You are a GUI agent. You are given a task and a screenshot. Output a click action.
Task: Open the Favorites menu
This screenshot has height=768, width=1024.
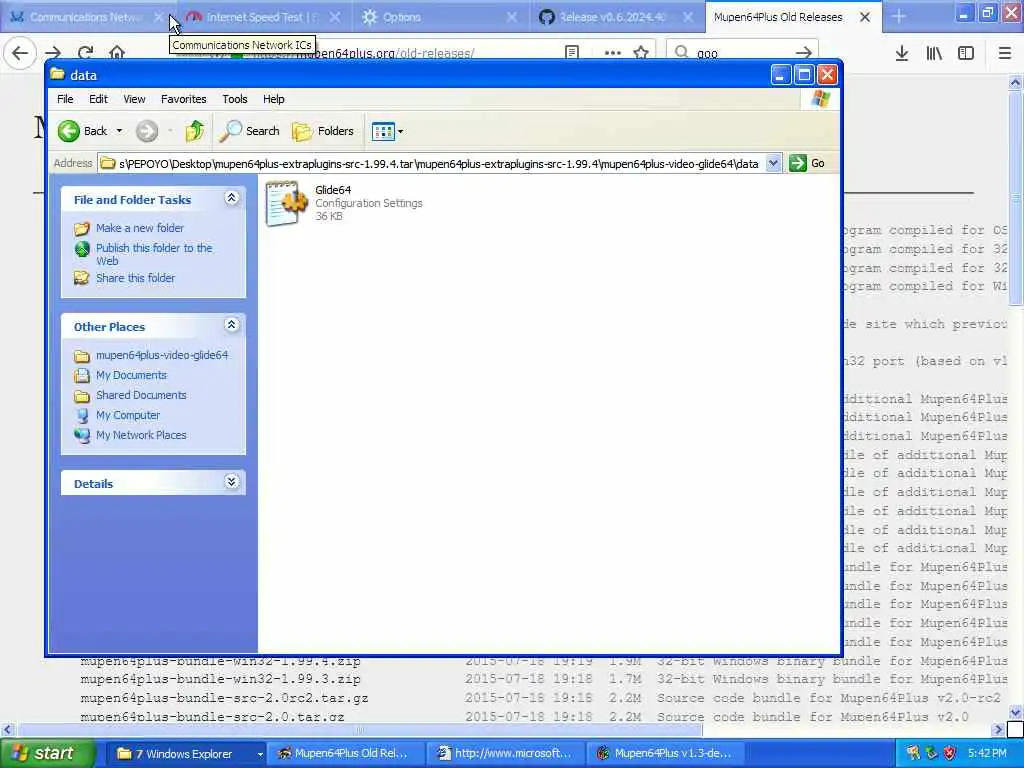point(184,99)
